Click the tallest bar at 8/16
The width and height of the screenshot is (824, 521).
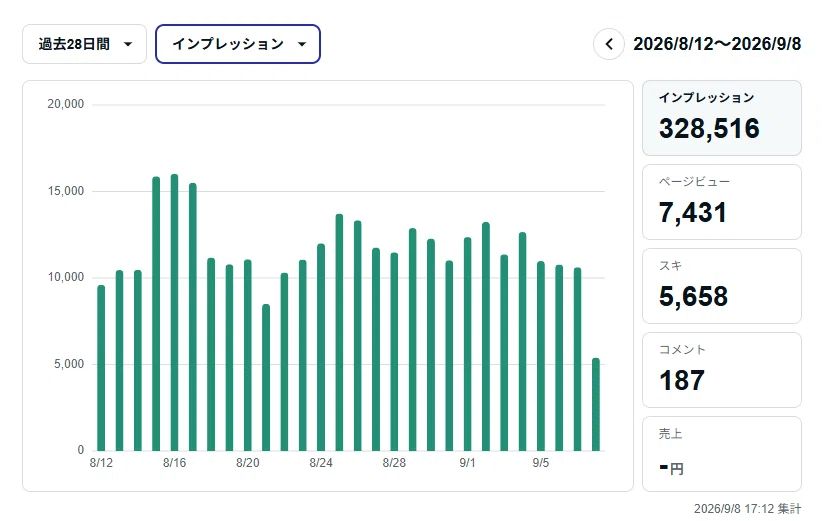coord(174,313)
